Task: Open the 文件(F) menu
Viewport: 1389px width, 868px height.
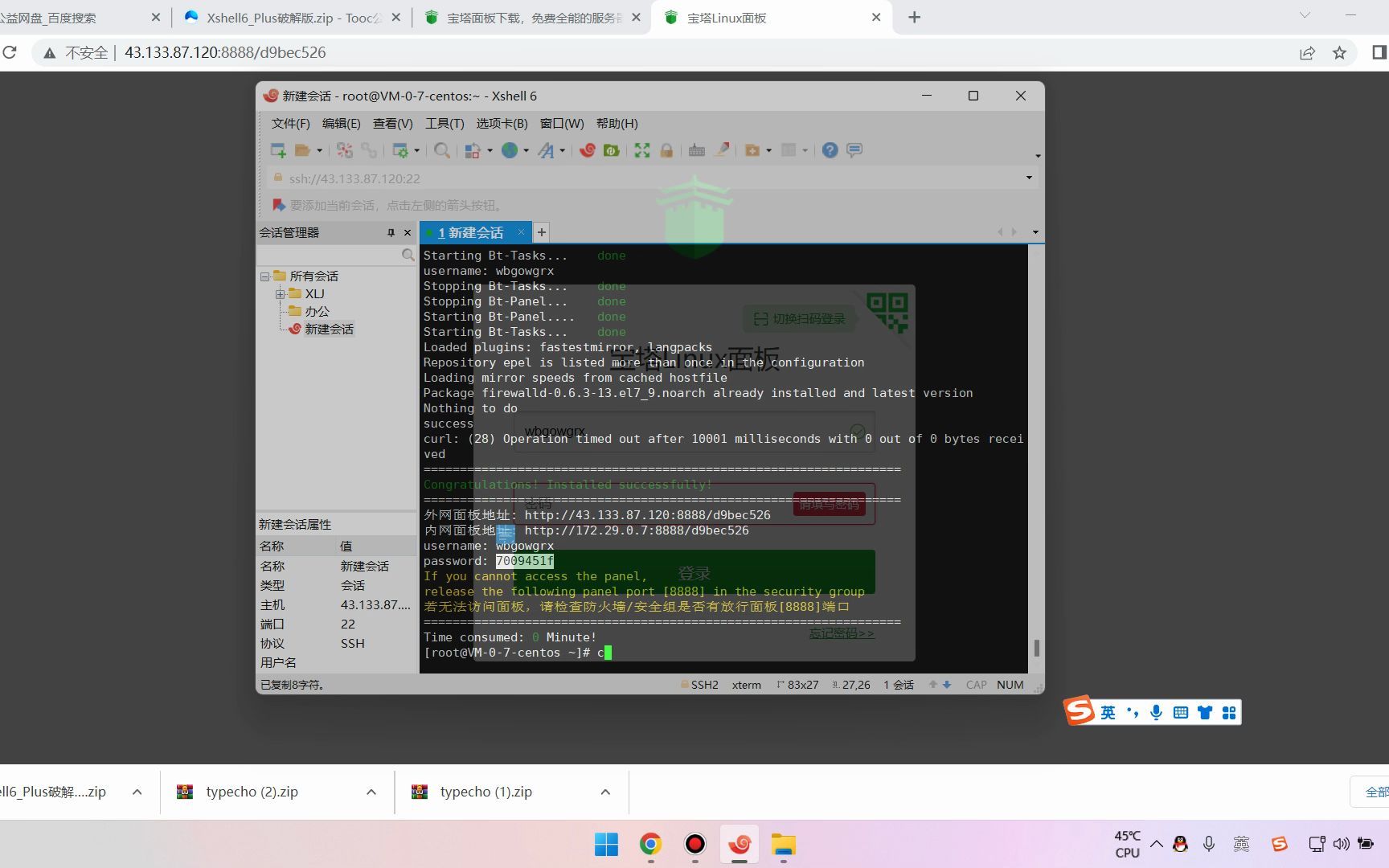Action: (x=290, y=123)
